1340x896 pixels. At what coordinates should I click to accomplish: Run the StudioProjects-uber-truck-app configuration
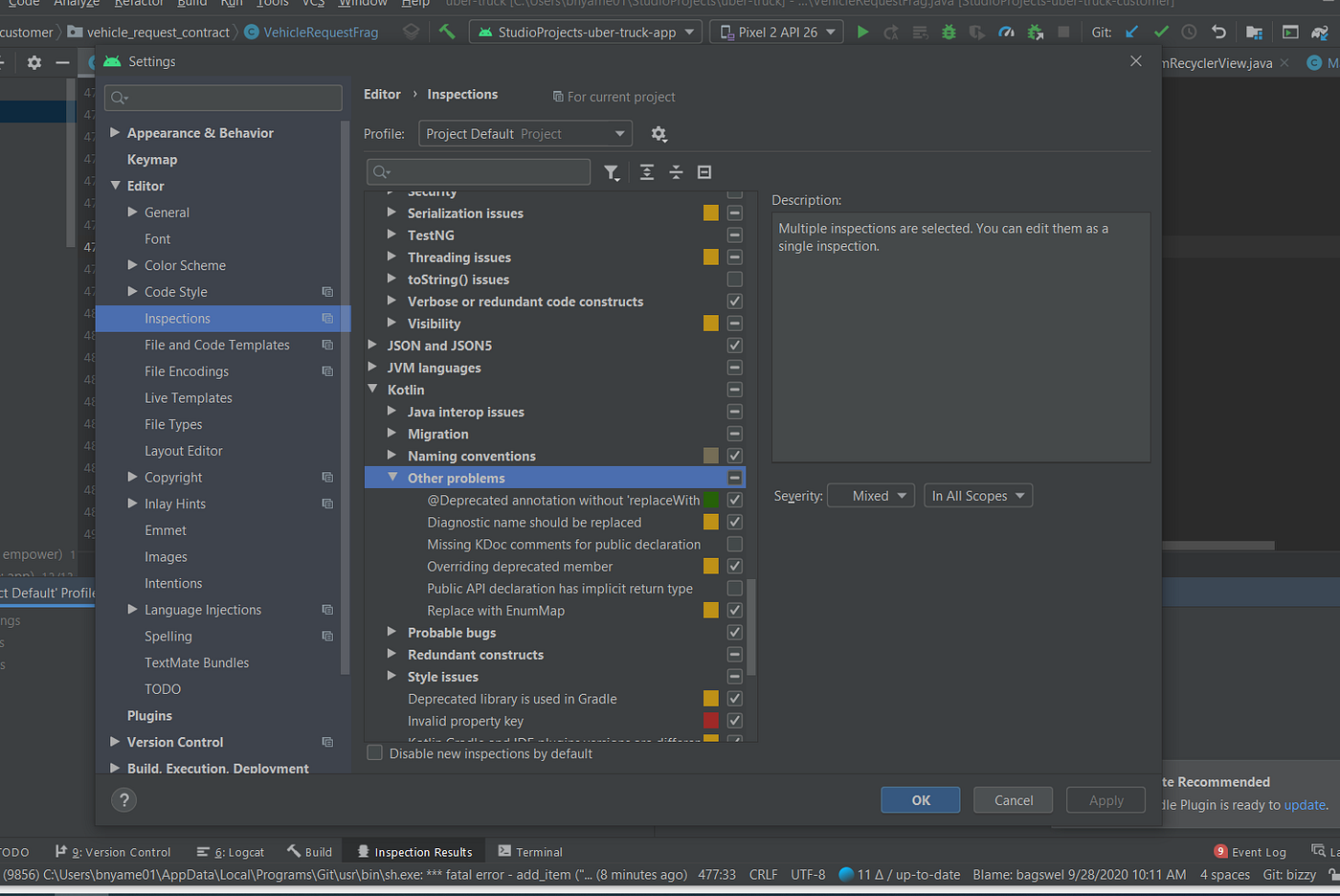click(x=861, y=32)
